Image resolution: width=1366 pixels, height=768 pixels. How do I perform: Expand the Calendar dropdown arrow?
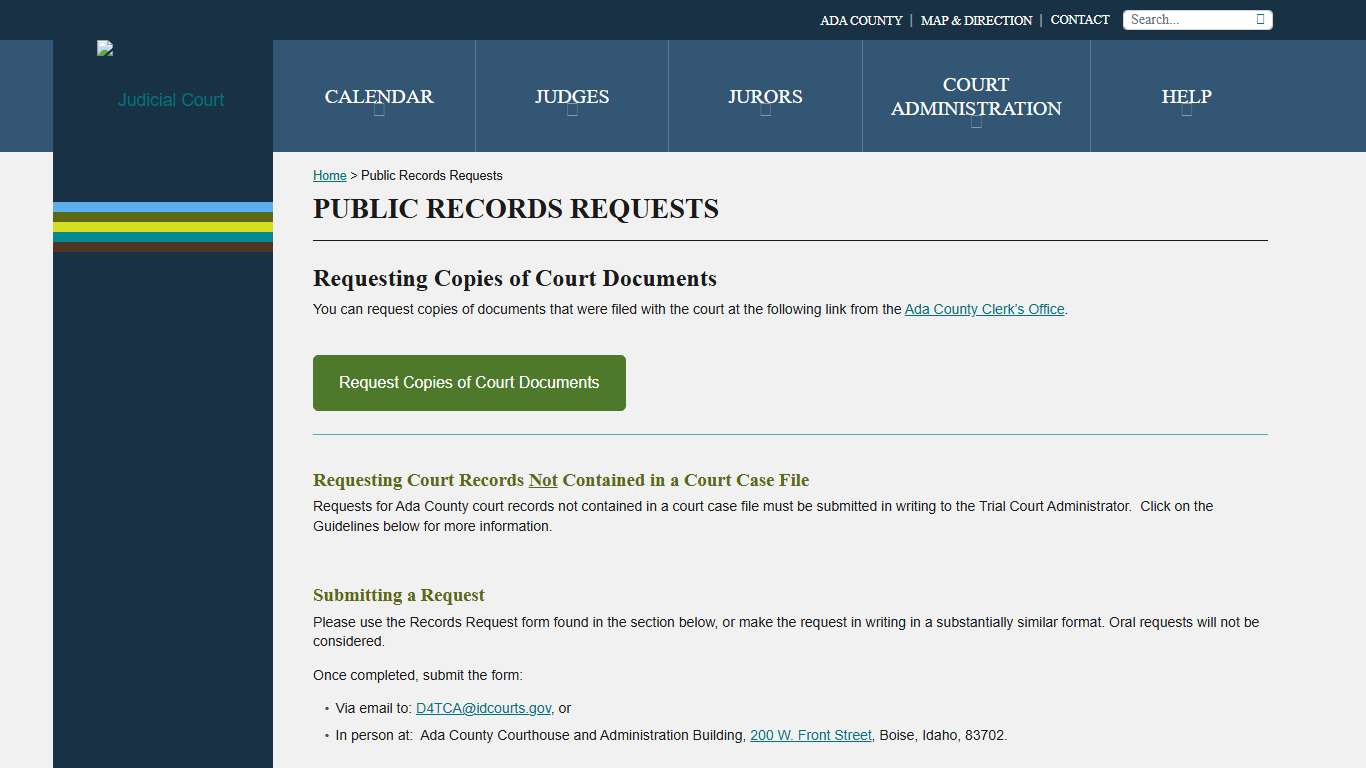point(378,113)
